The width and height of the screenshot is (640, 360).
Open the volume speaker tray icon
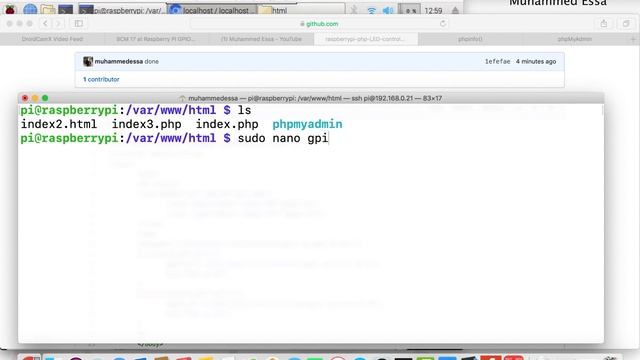pyautogui.click(x=388, y=10)
